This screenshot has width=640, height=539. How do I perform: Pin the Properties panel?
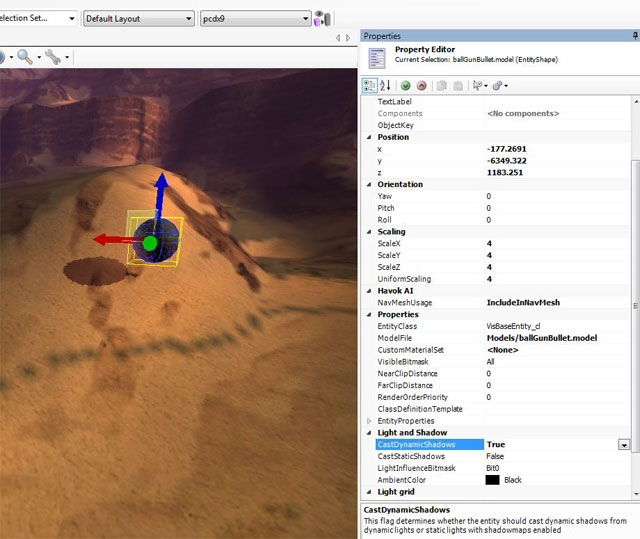635,35
